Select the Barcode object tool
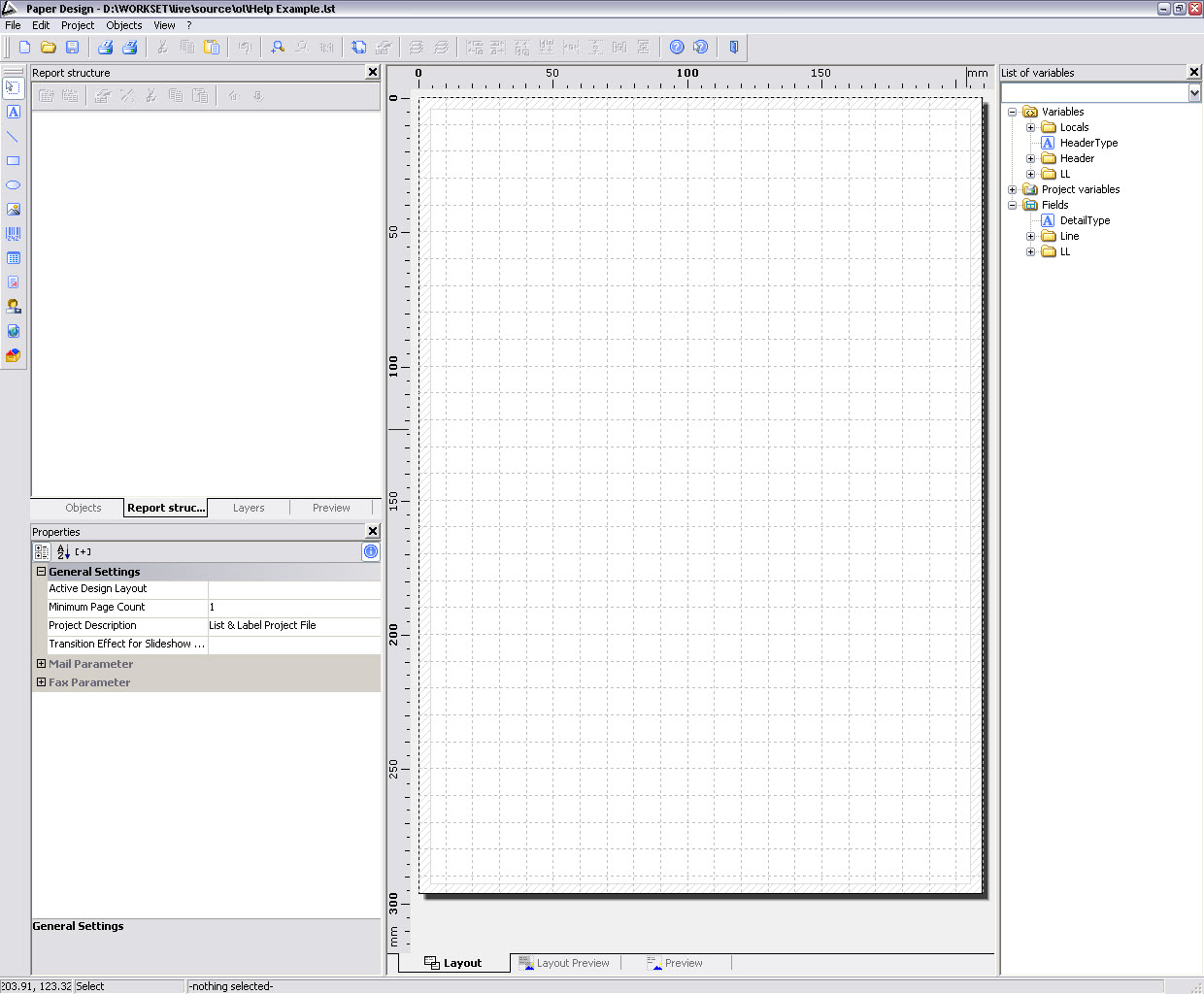Image resolution: width=1204 pixels, height=994 pixels. click(x=13, y=234)
